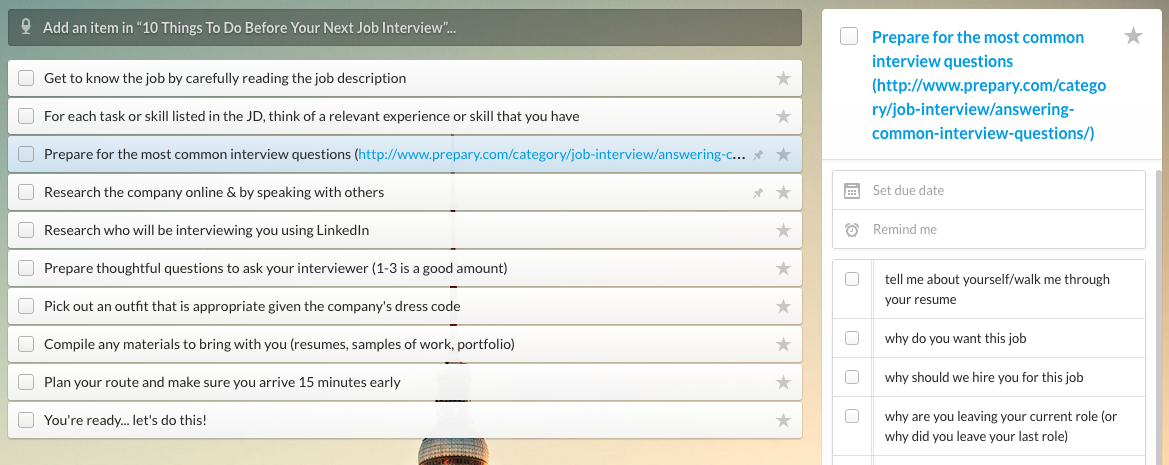Star 'Prepare thoughtful questions' item
Image resolution: width=1169 pixels, height=465 pixels.
783,268
